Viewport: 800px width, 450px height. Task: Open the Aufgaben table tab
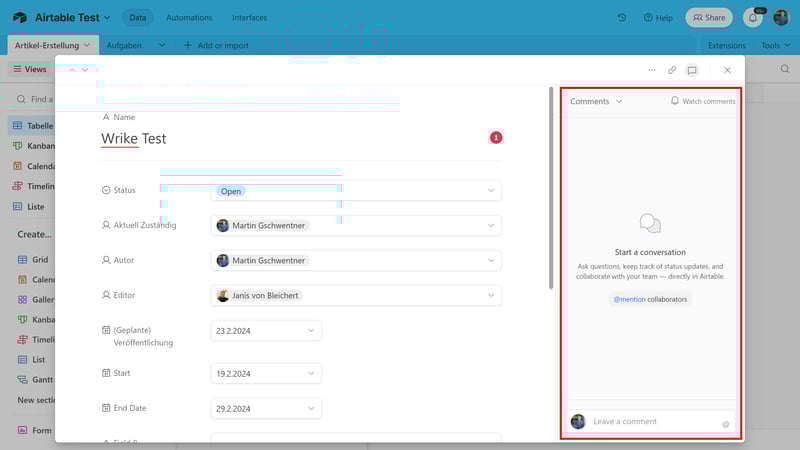124,45
